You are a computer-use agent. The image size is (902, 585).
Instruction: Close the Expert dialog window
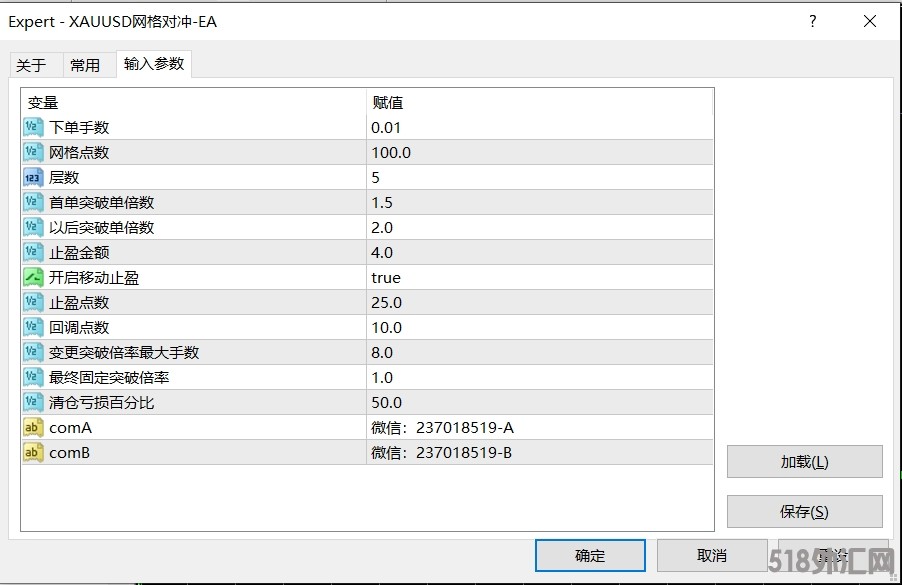pos(870,21)
